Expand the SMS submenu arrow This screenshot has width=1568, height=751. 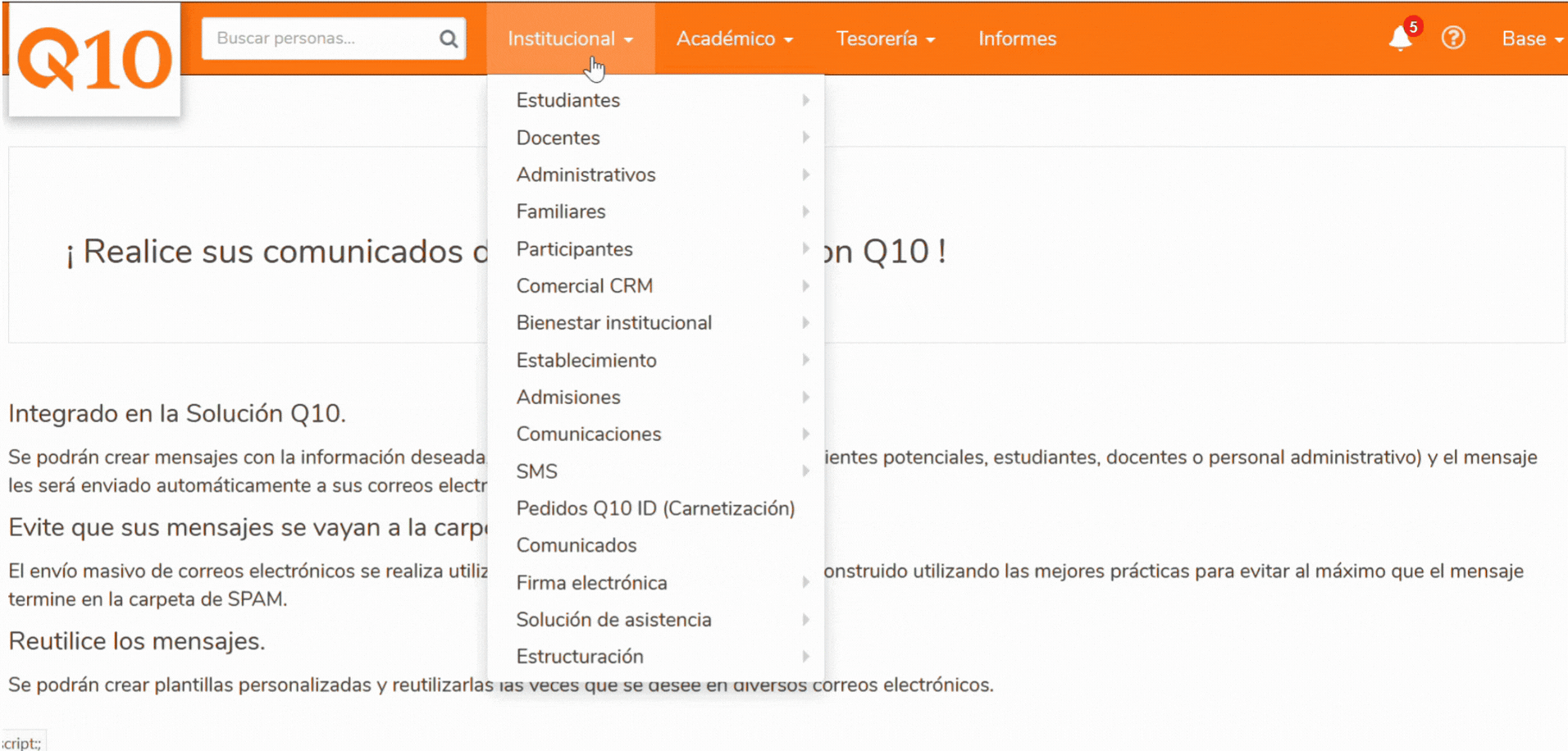pyautogui.click(x=806, y=471)
